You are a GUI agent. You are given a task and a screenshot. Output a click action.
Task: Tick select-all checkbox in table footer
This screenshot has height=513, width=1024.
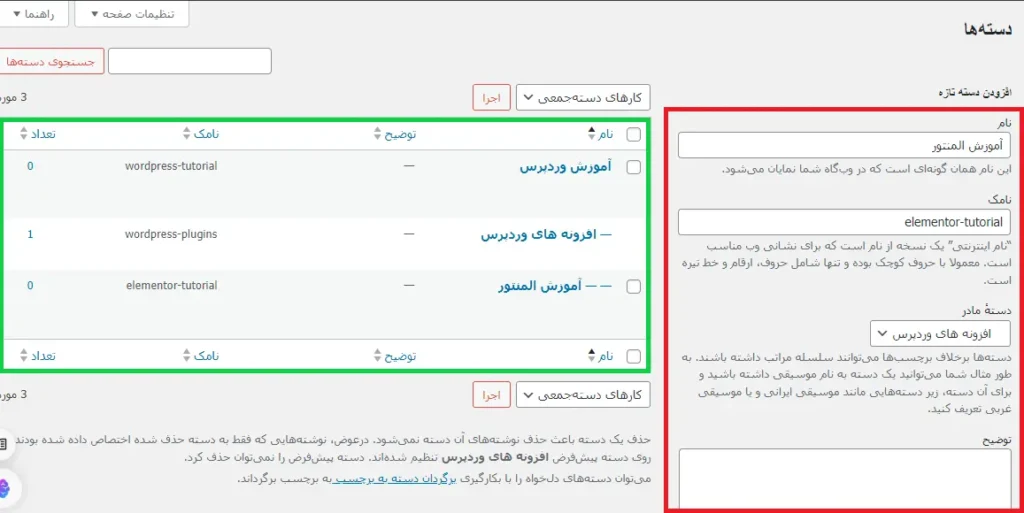633,356
